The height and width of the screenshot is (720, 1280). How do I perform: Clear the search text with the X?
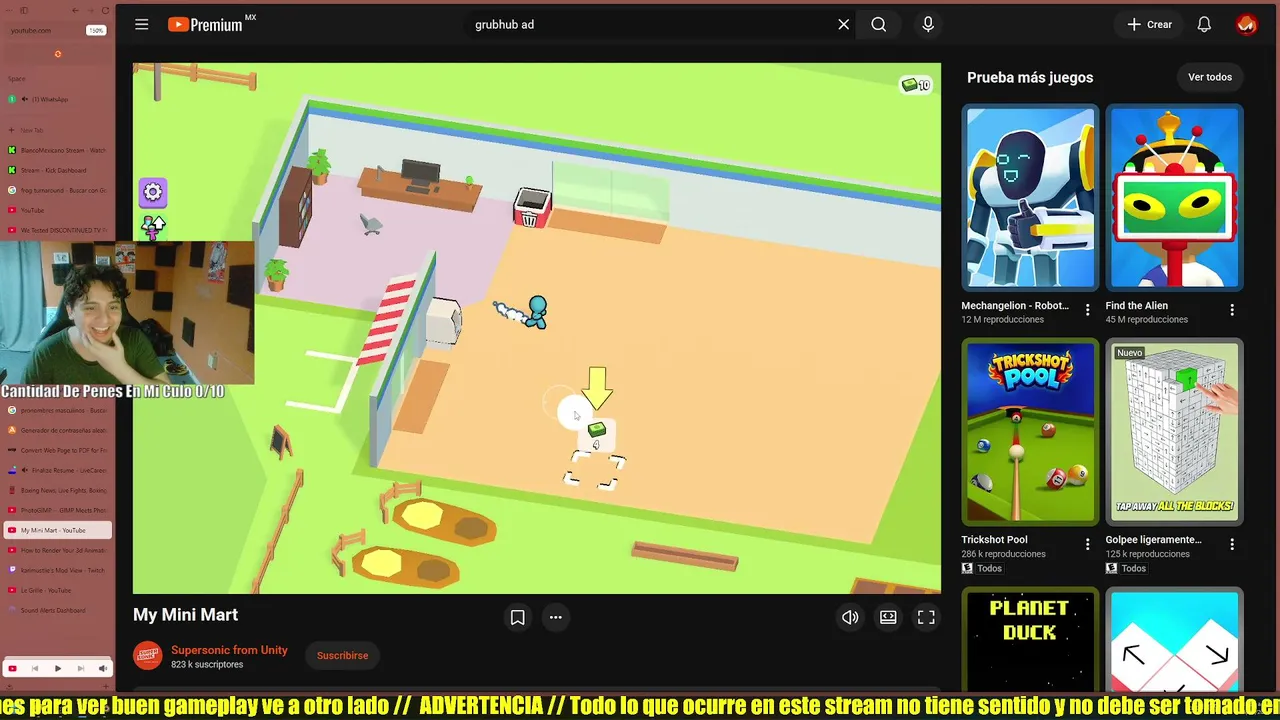[x=844, y=25]
